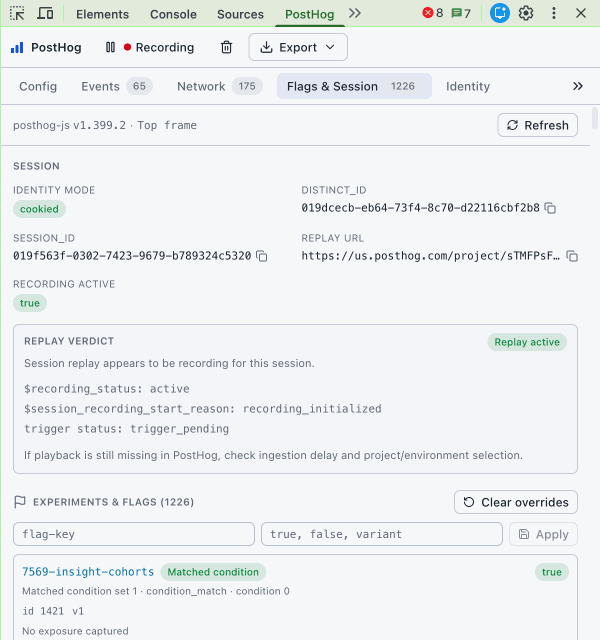Copy the distinct_id value
The height and width of the screenshot is (640, 600).
tap(550, 208)
